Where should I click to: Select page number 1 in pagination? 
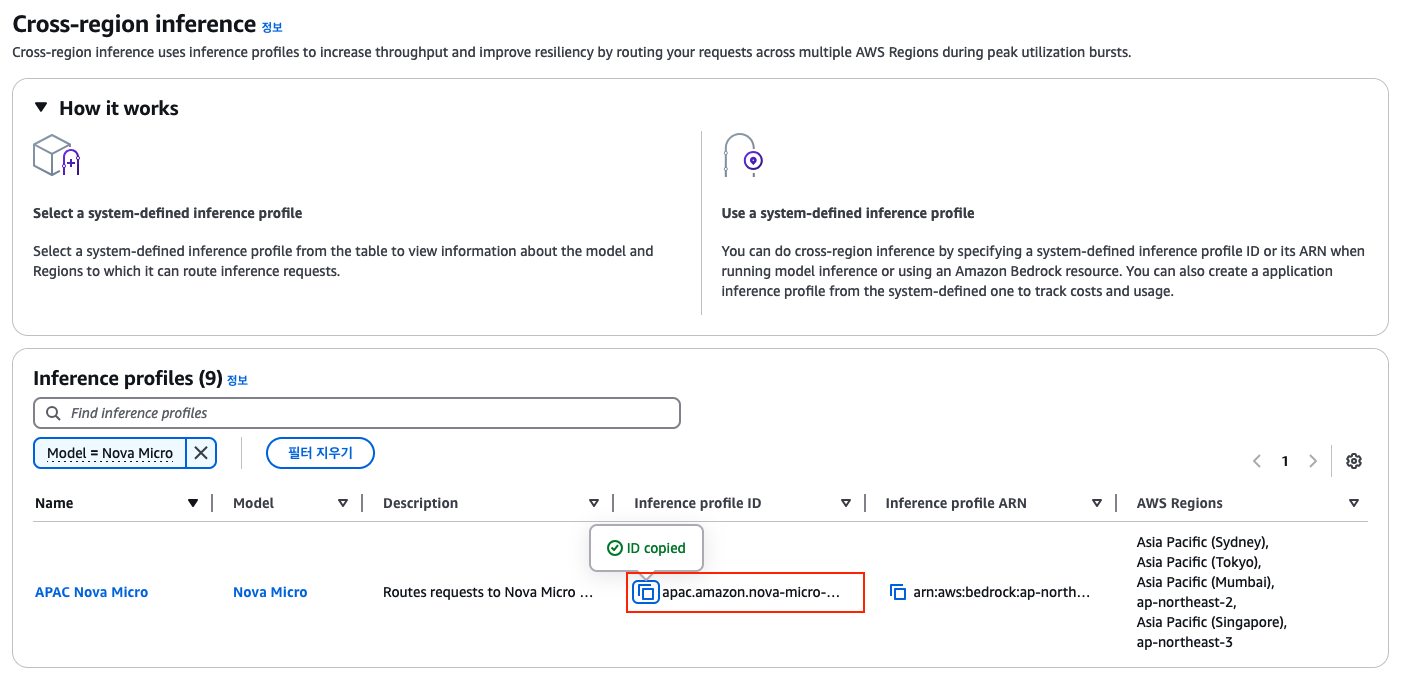click(1285, 461)
